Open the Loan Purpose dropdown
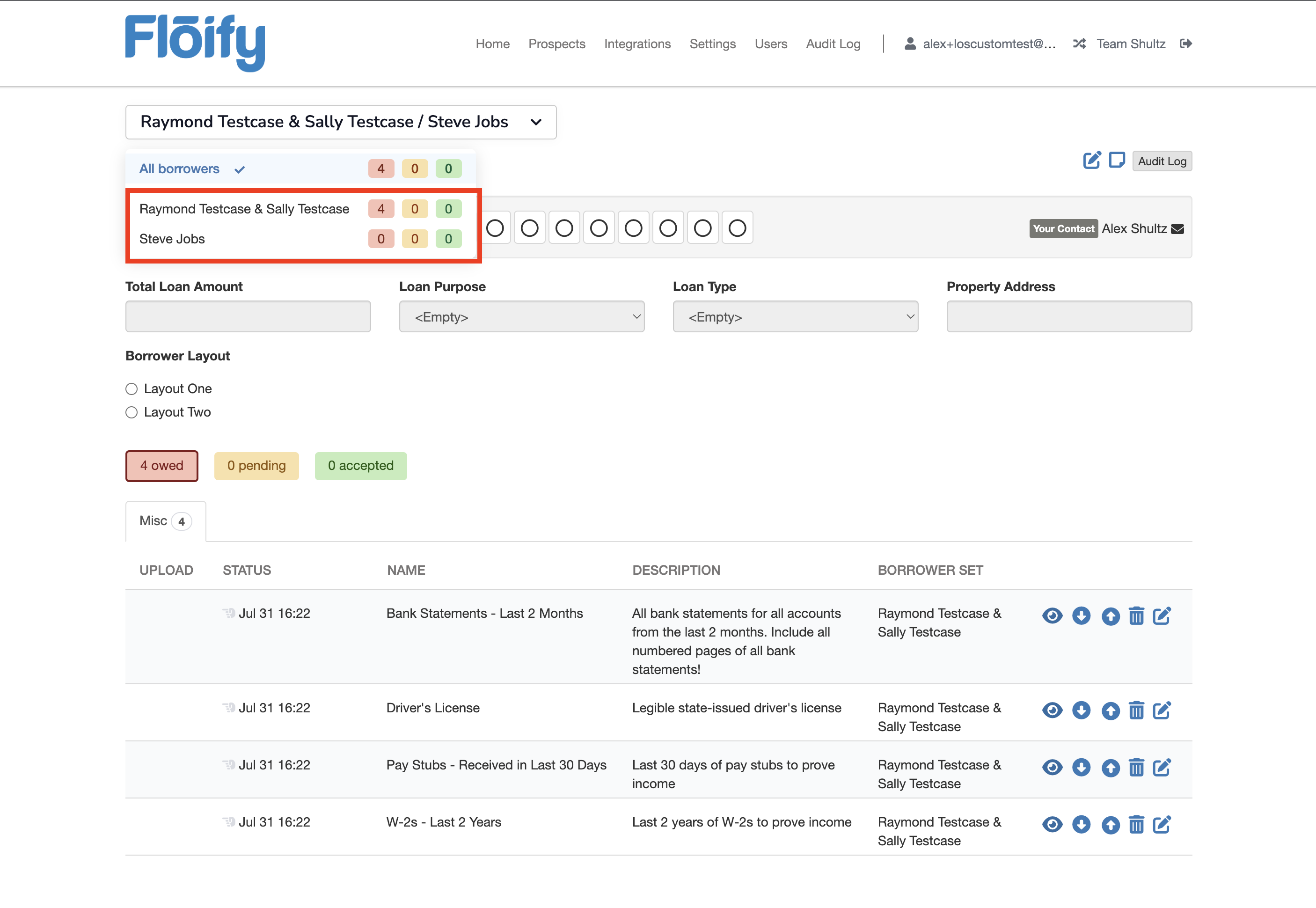The height and width of the screenshot is (908, 1316). [521, 316]
